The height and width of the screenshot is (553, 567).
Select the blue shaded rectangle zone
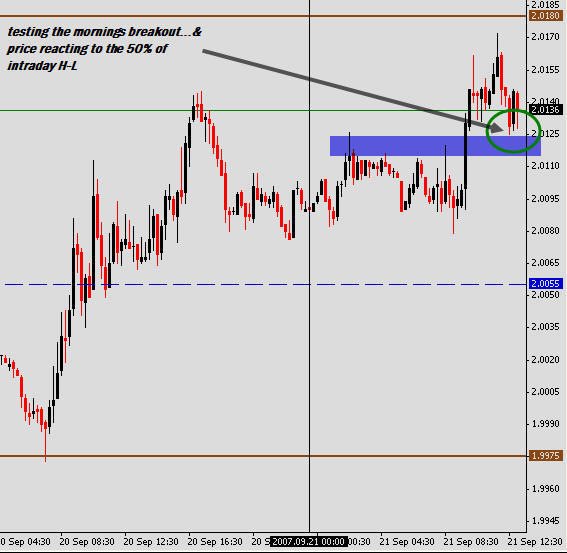[435, 146]
